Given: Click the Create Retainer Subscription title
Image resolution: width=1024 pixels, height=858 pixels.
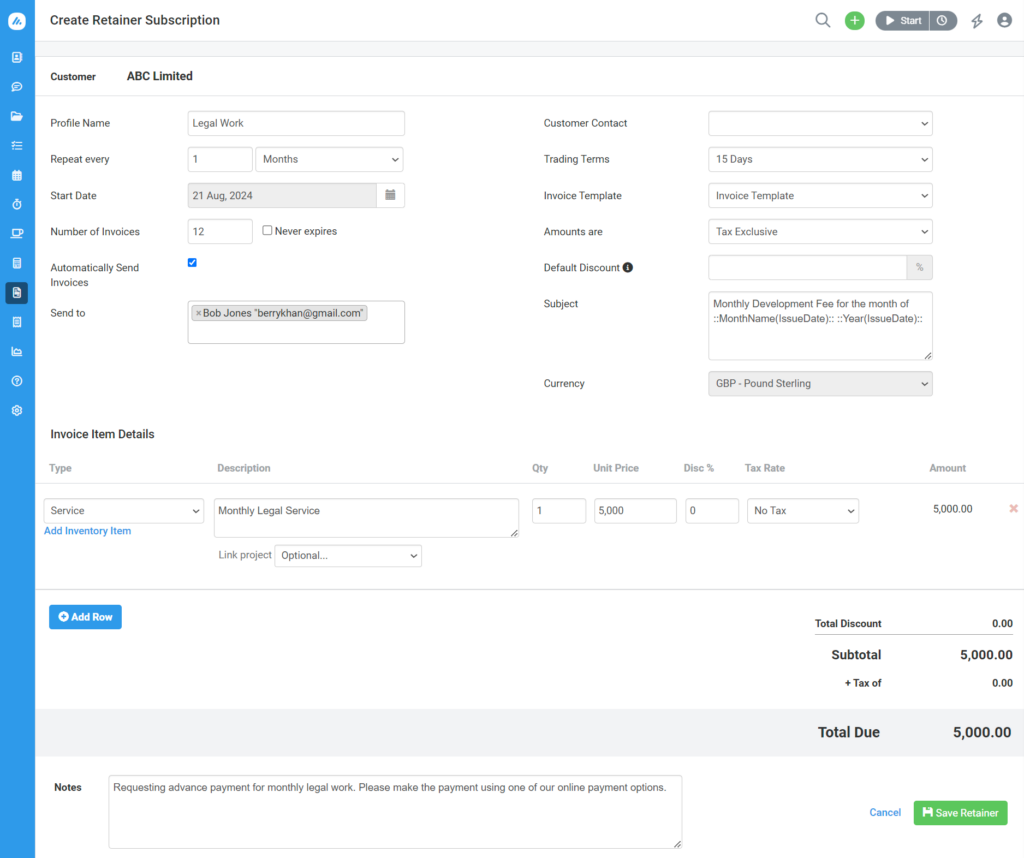Looking at the screenshot, I should click(135, 20).
